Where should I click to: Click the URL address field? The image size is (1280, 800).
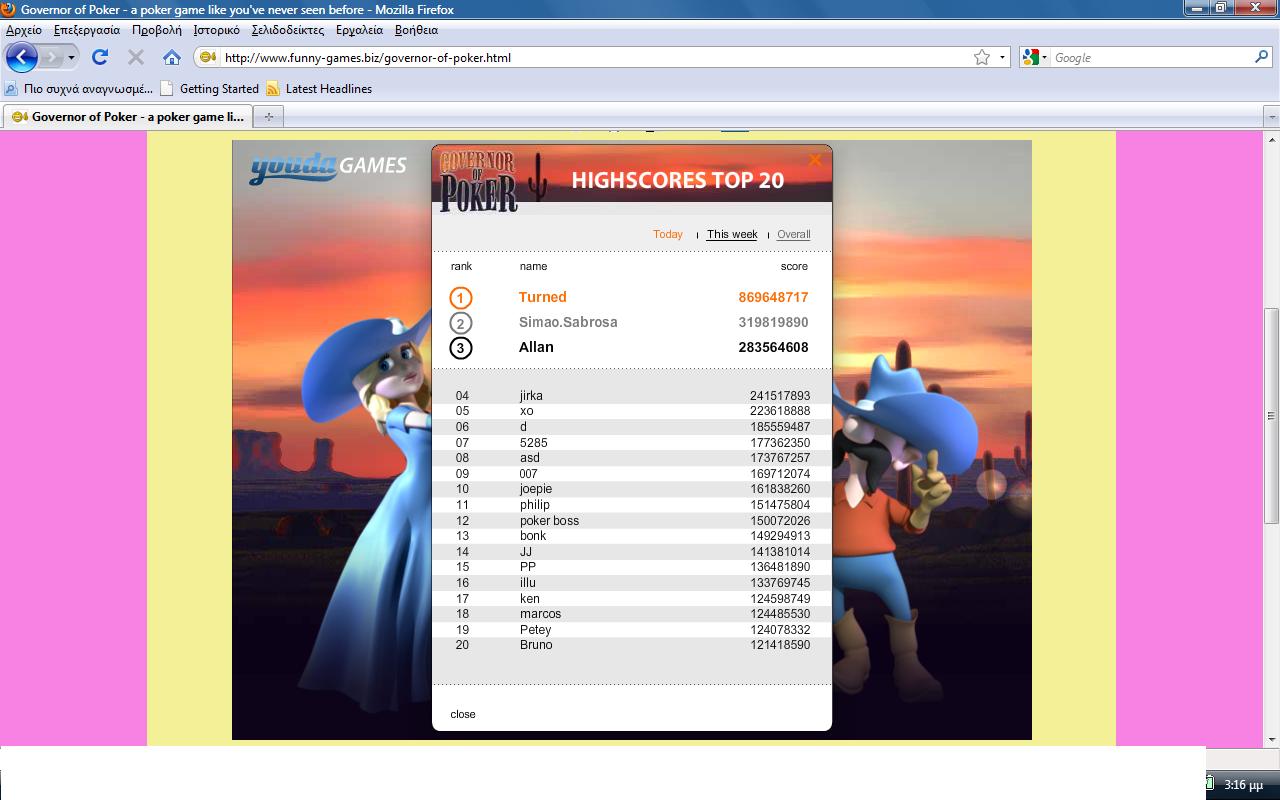click(x=595, y=57)
